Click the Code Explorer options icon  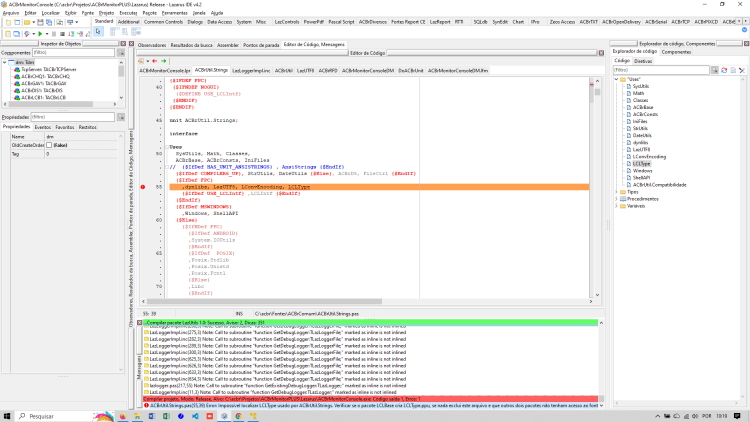[742, 70]
